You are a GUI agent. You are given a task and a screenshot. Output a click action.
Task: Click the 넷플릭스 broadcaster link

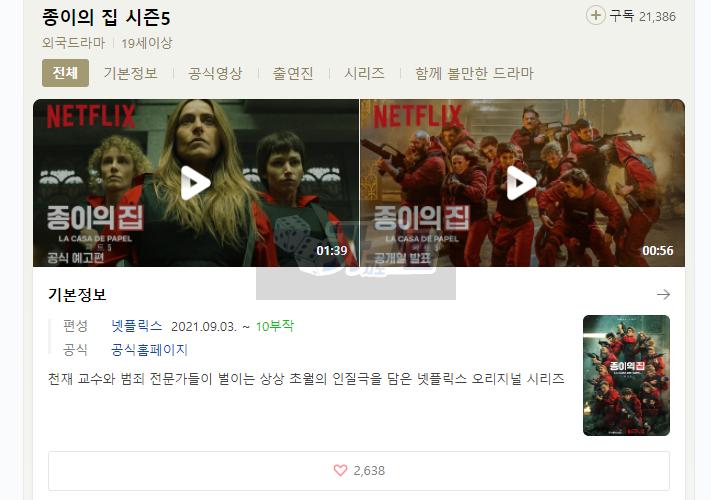(137, 326)
